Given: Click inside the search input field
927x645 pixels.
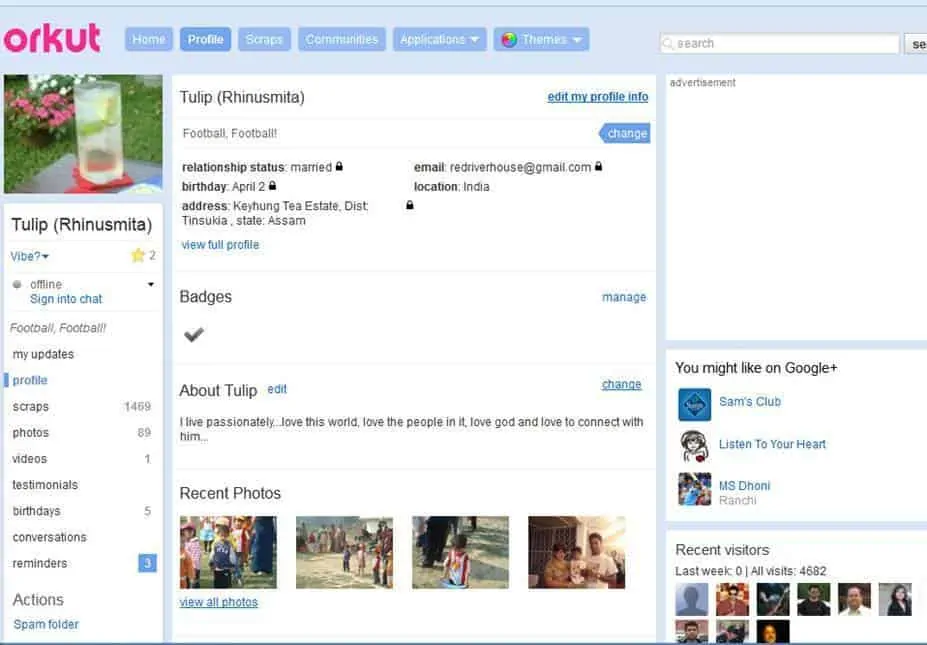Looking at the screenshot, I should 780,44.
